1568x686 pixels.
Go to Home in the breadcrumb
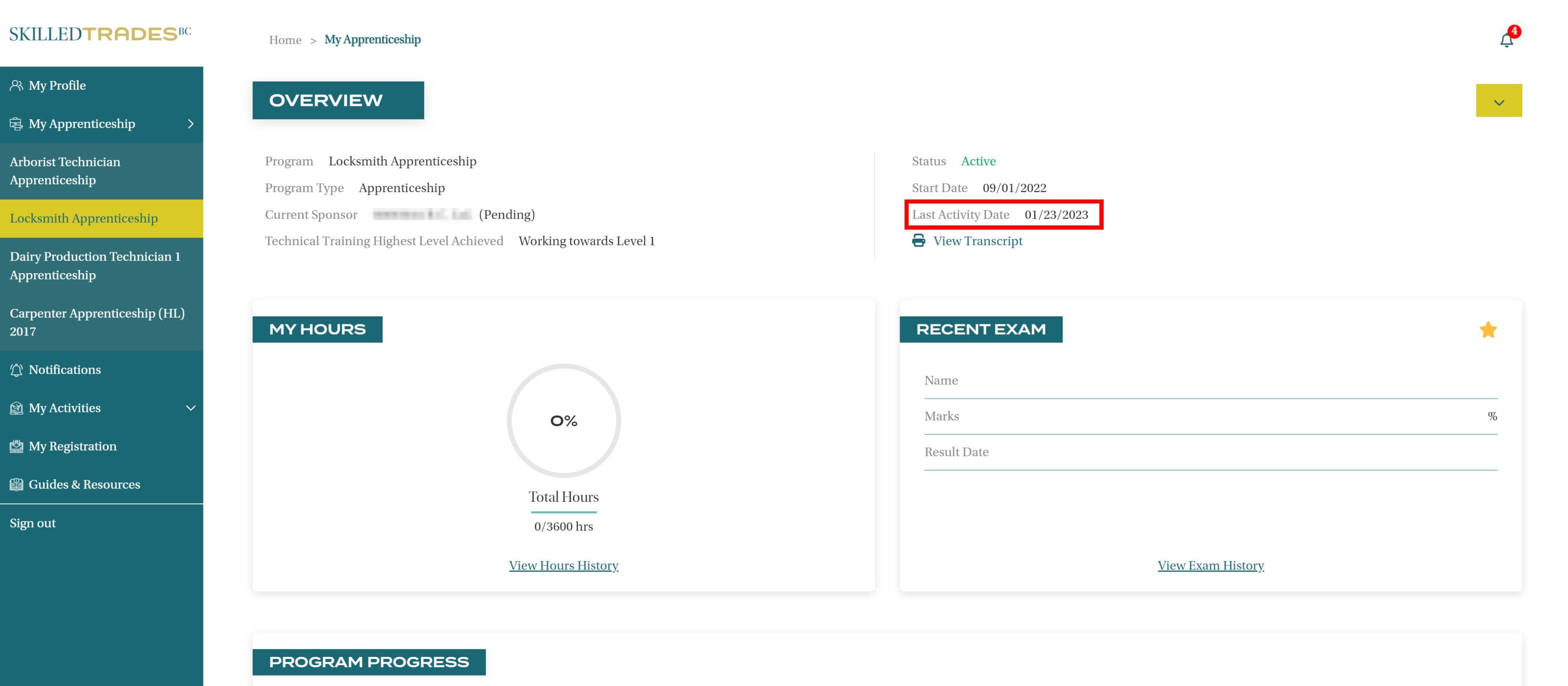point(285,40)
